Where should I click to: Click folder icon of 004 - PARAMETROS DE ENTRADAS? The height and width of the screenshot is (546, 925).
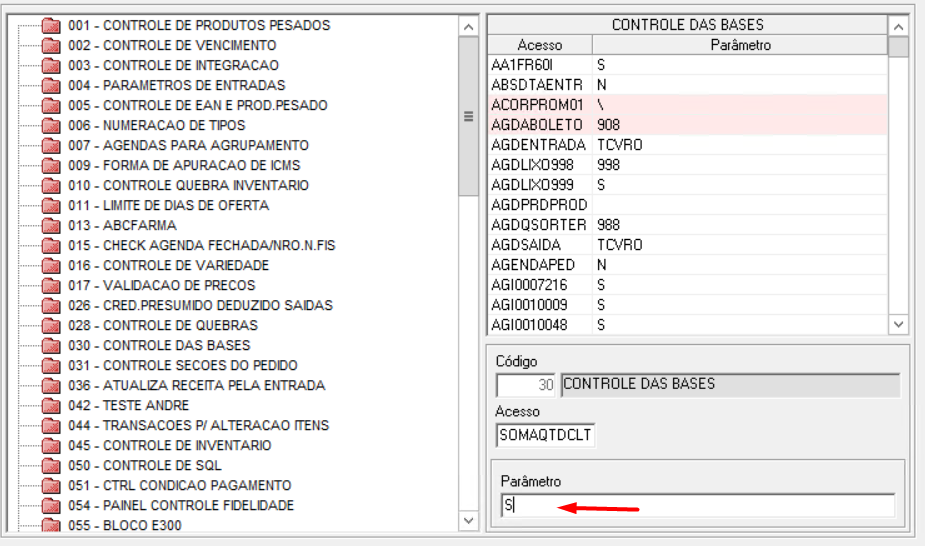coord(51,85)
